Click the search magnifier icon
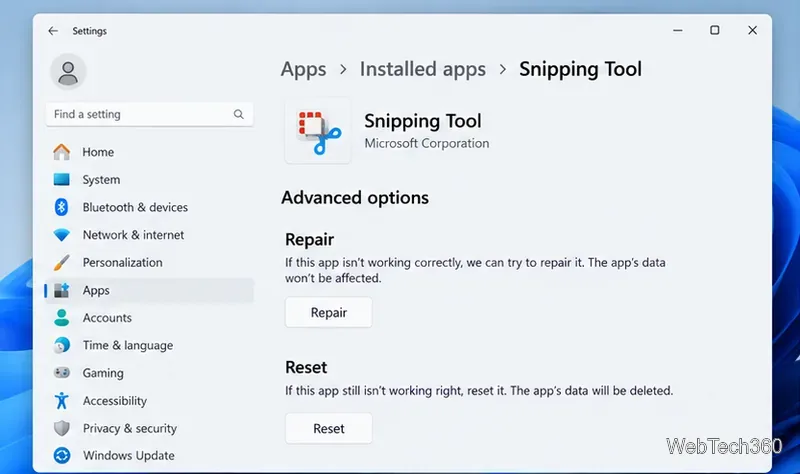This screenshot has width=800, height=474. 238,114
